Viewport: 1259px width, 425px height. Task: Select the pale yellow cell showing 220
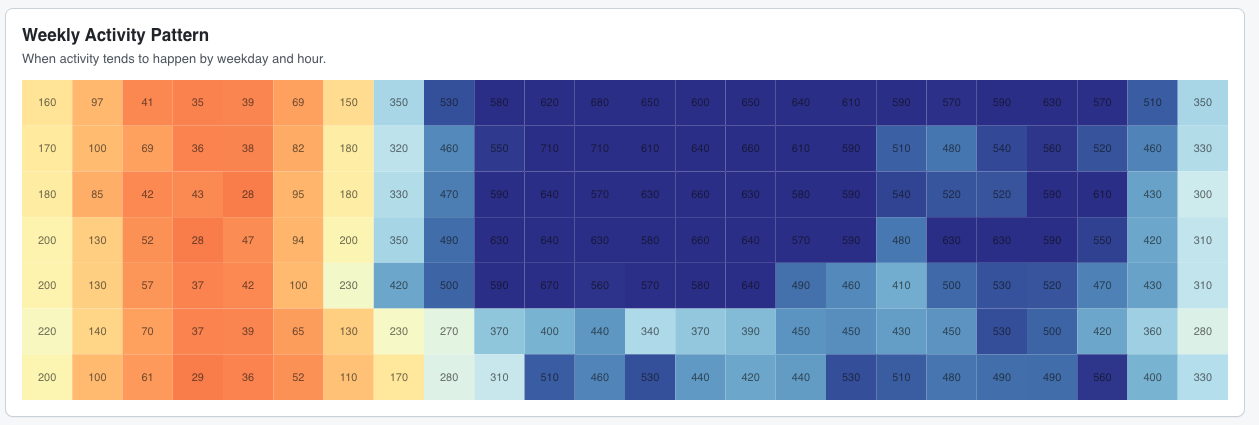47,332
